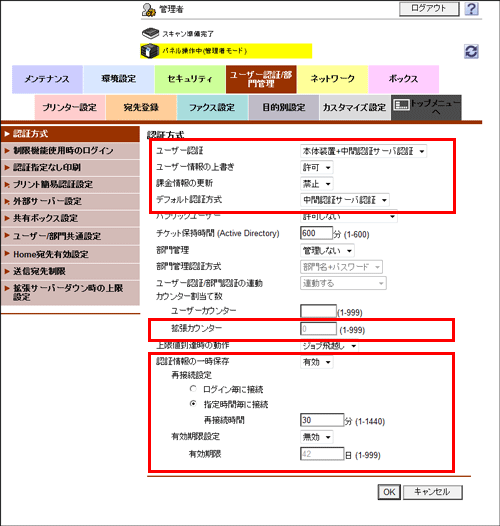This screenshot has height=526, width=500.
Task: Open the 認証情報の一時保存 dropdown
Action: click(x=316, y=362)
